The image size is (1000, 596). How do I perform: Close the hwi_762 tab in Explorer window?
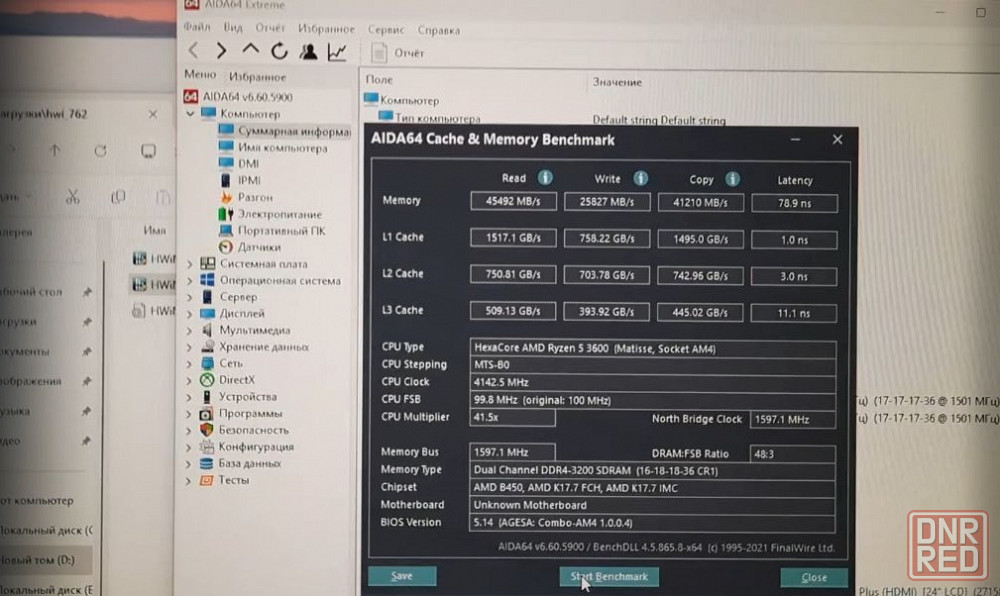[153, 114]
